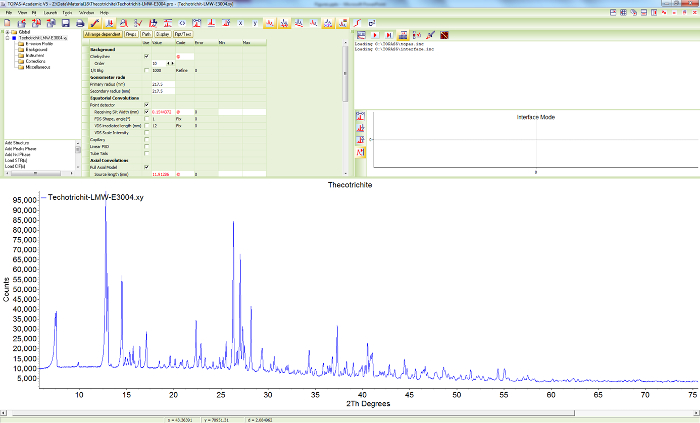This screenshot has height=423, width=700.
Task: Click the Print toolbar icon
Action: point(80,22)
